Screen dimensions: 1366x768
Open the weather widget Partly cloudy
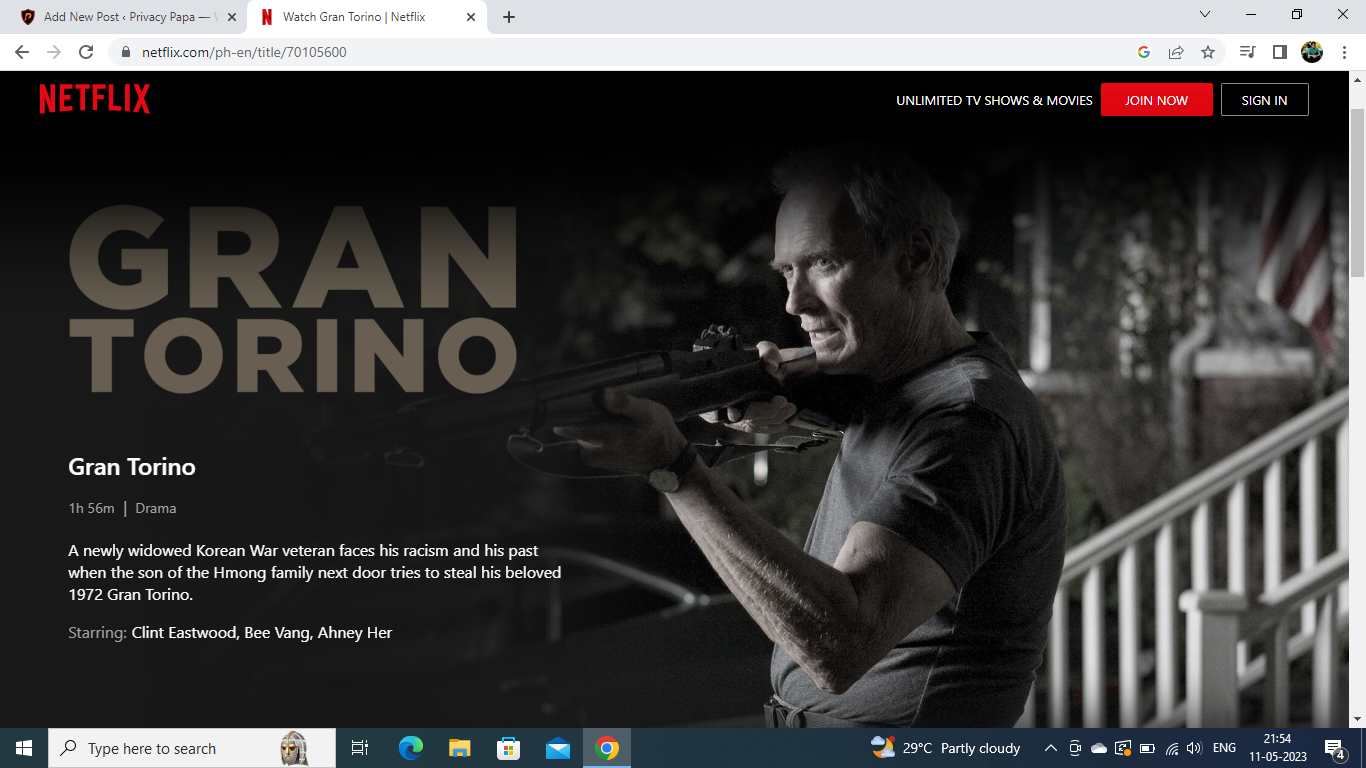[x=946, y=748]
